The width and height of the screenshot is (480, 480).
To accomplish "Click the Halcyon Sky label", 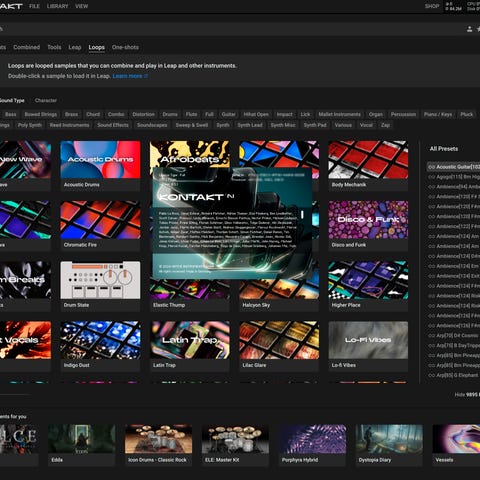I will [x=256, y=305].
